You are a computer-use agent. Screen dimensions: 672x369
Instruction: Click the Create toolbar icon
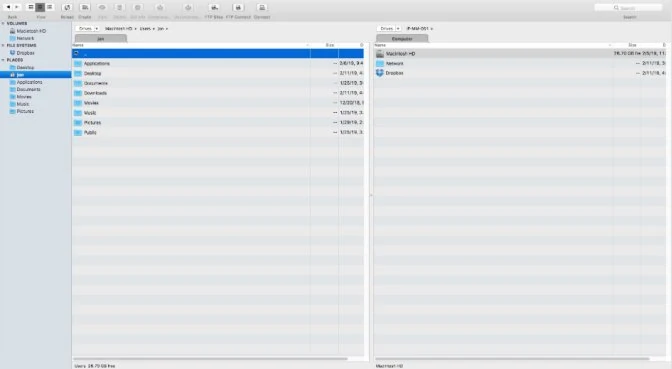(x=85, y=8)
